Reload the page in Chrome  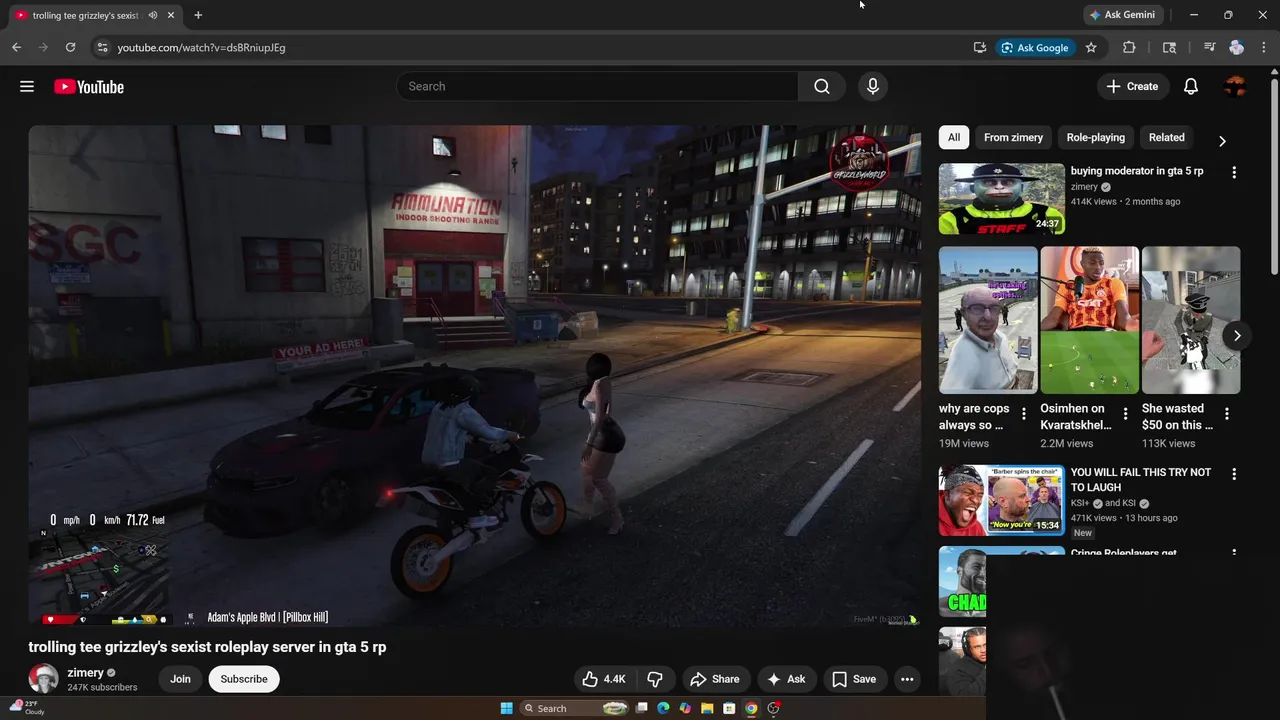[70, 47]
